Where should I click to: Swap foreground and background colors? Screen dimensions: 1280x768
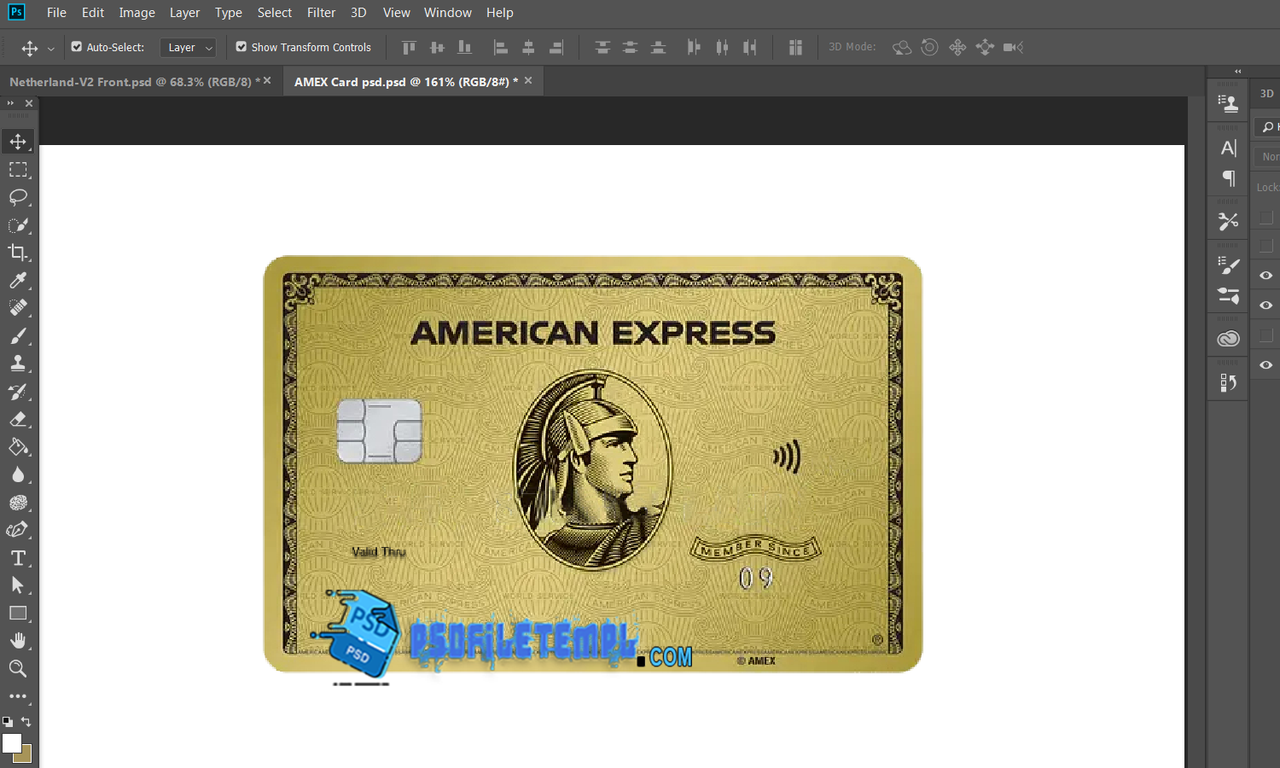[x=27, y=721]
